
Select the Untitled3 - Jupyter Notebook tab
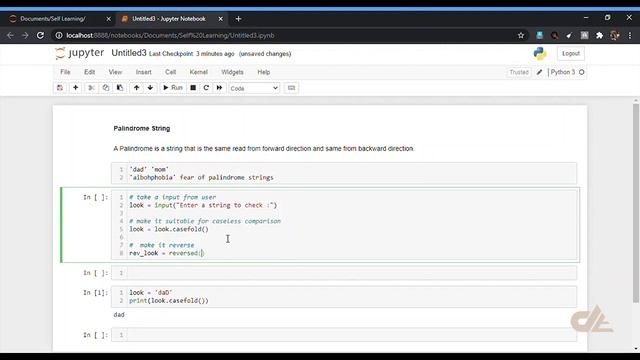[x=169, y=19]
